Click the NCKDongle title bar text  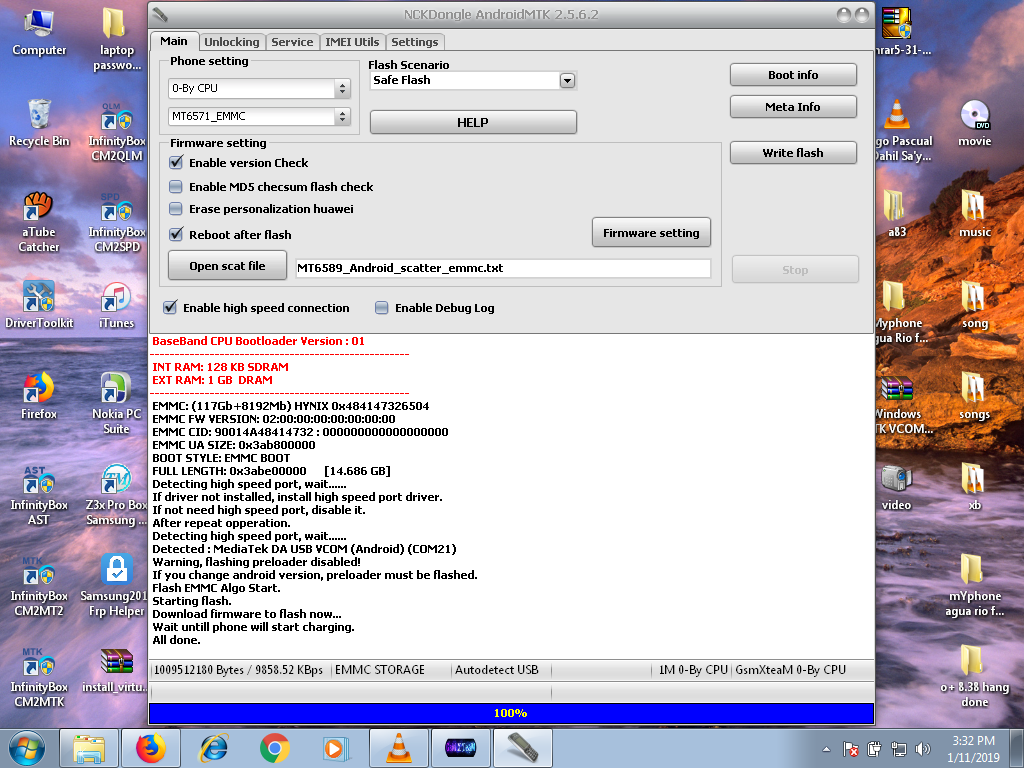coord(501,14)
